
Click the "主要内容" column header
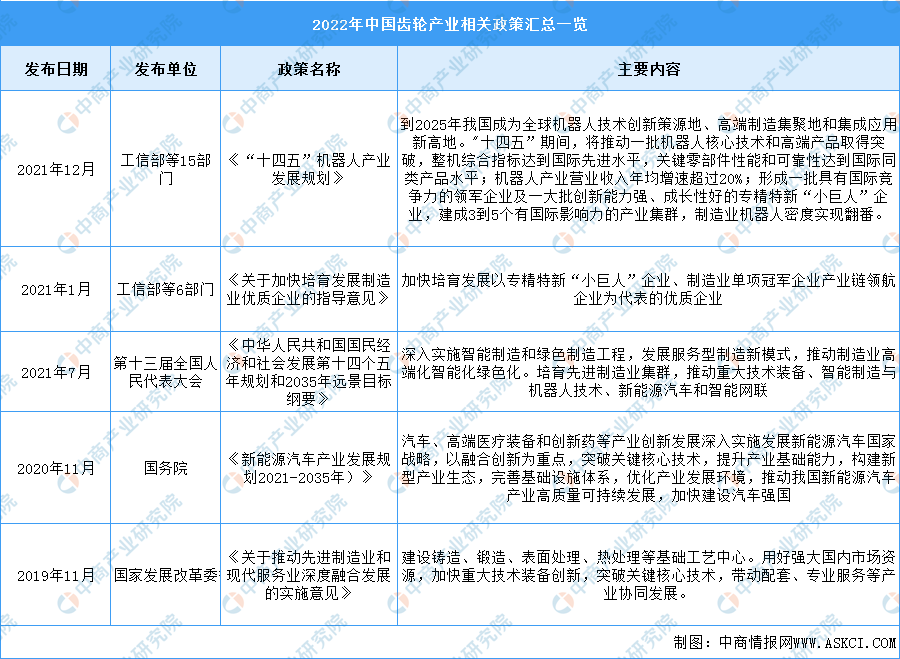[649, 69]
